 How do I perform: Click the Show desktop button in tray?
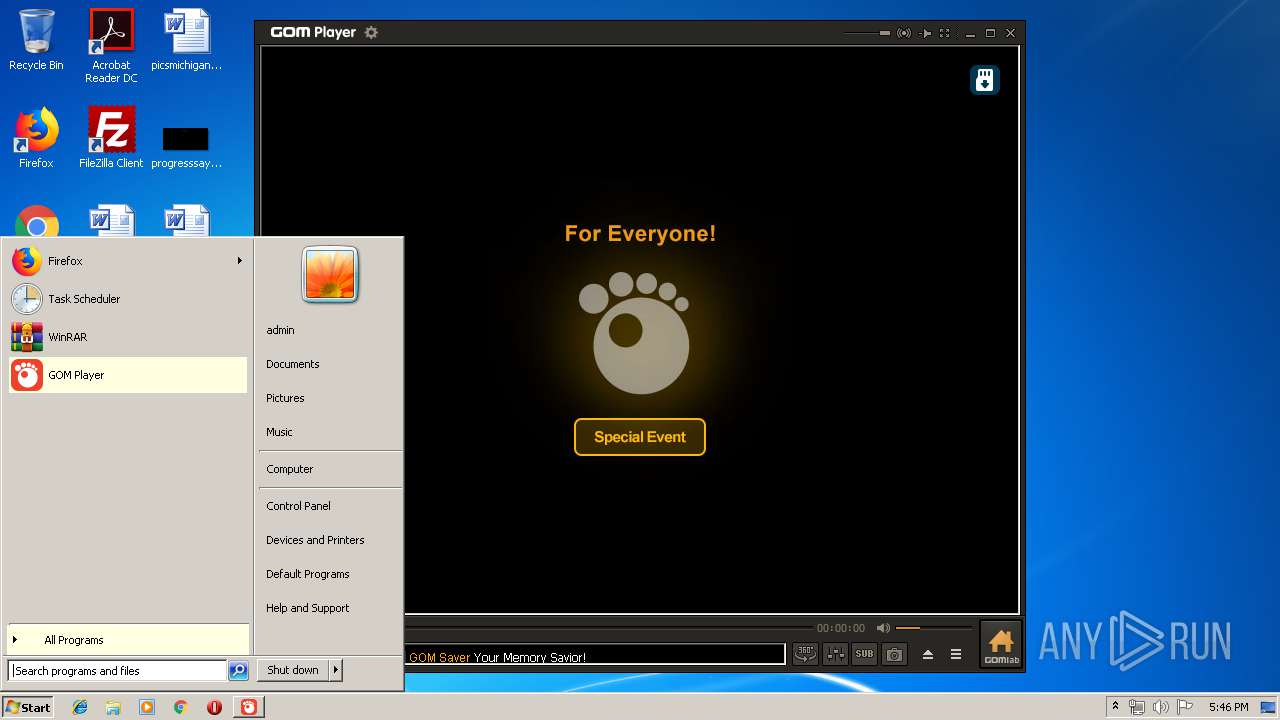pyautogui.click(x=1270, y=707)
